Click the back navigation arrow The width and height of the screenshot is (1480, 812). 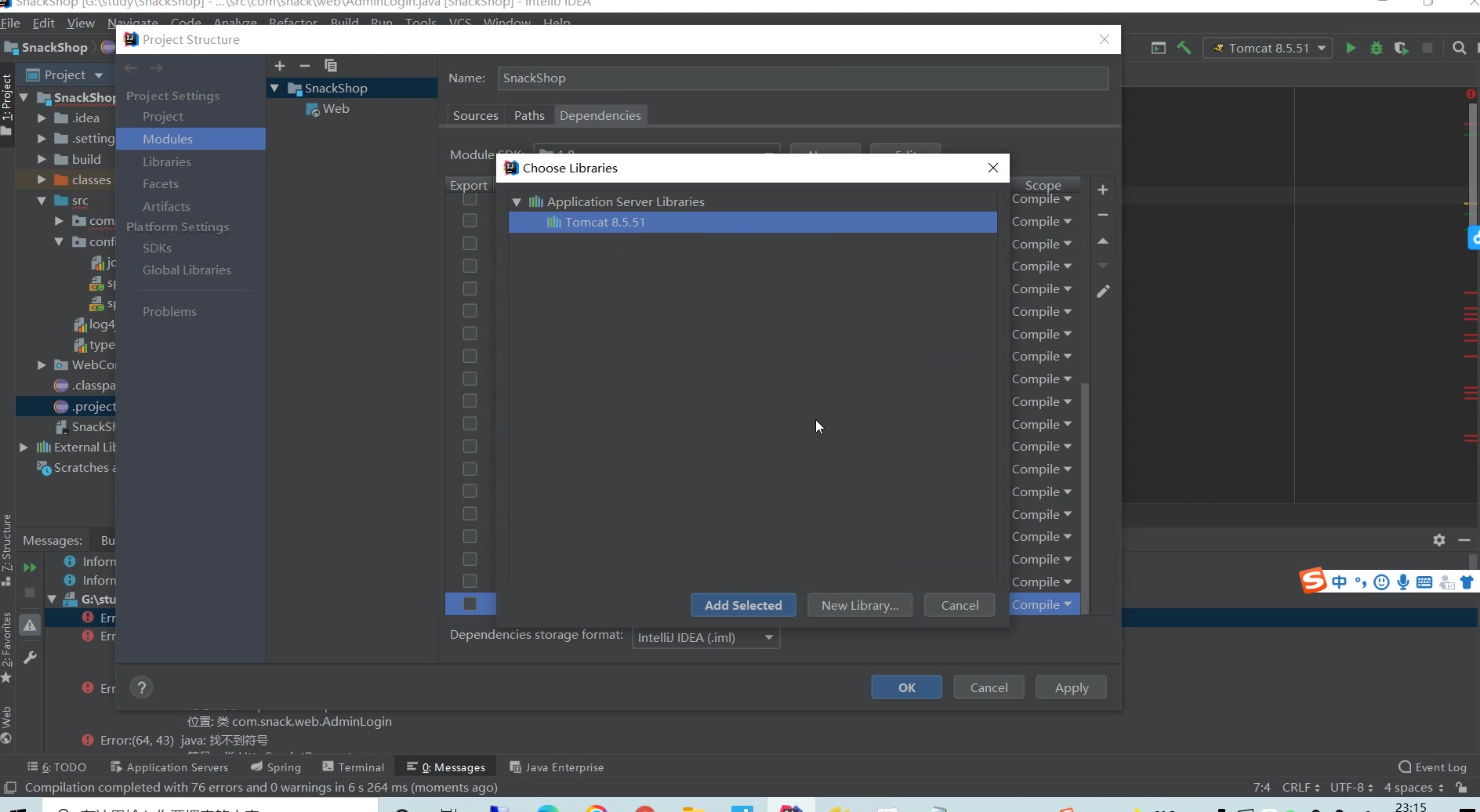click(x=131, y=68)
